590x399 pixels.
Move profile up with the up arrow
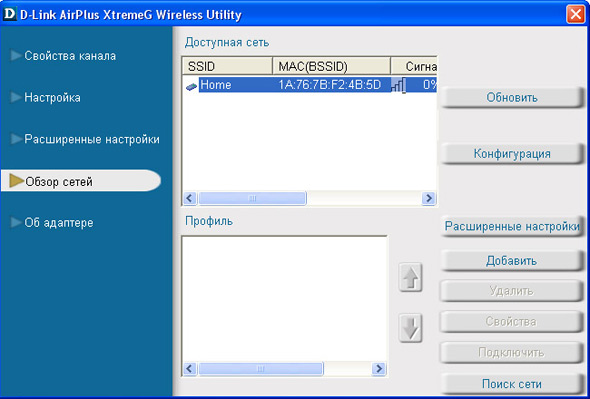click(x=410, y=277)
